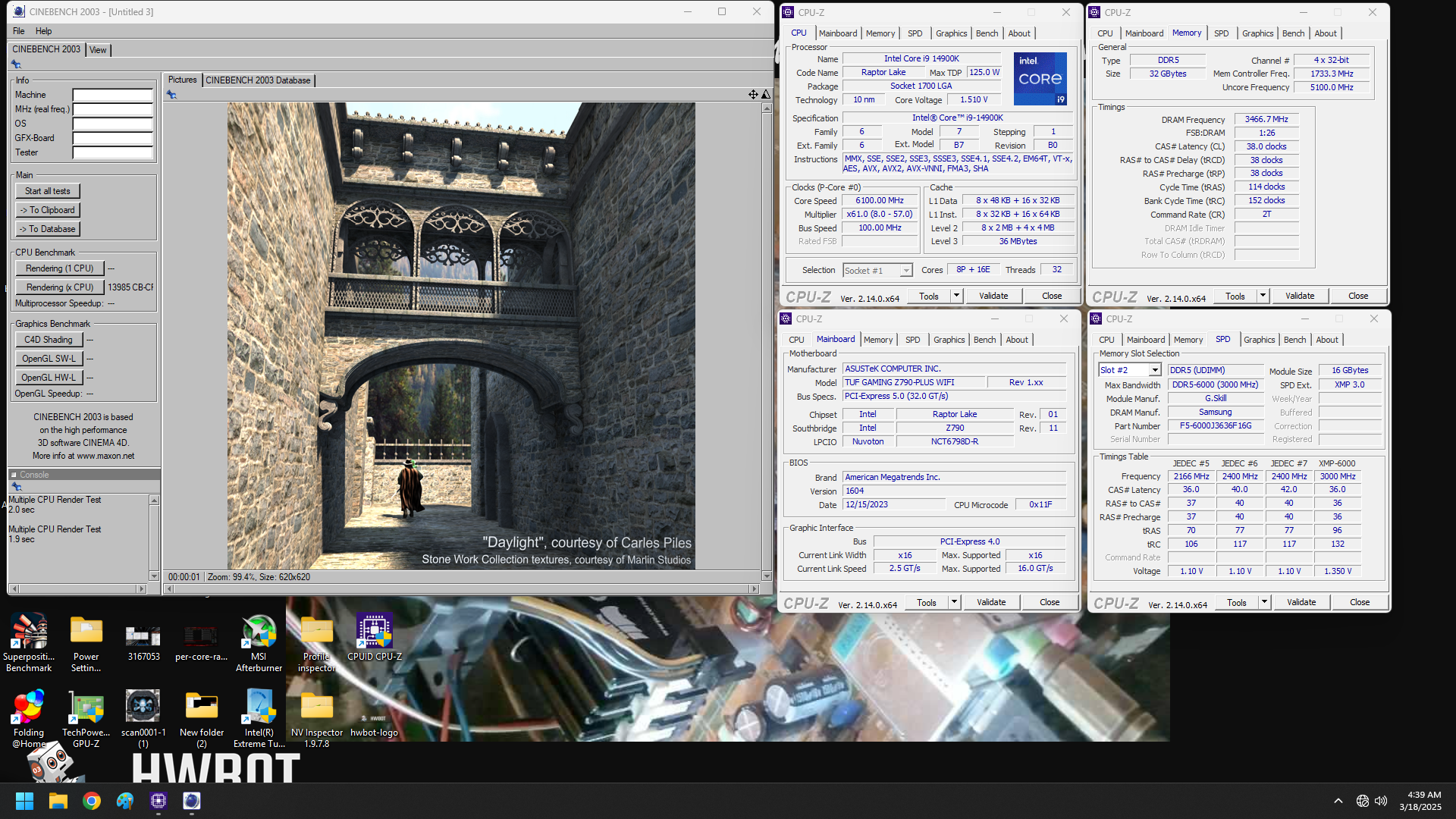This screenshot has height=819, width=1456.
Task: Open the CPUID CPU-Z desktop shortcut
Action: point(375,637)
